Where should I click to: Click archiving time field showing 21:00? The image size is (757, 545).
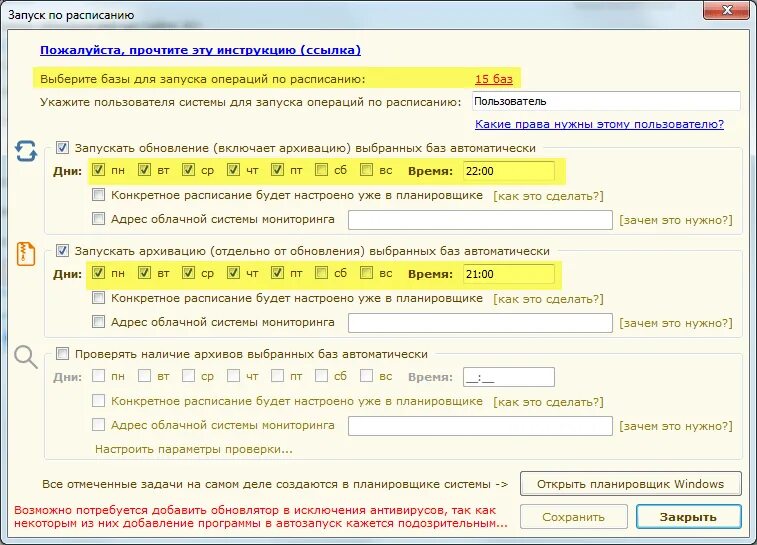tap(508, 274)
